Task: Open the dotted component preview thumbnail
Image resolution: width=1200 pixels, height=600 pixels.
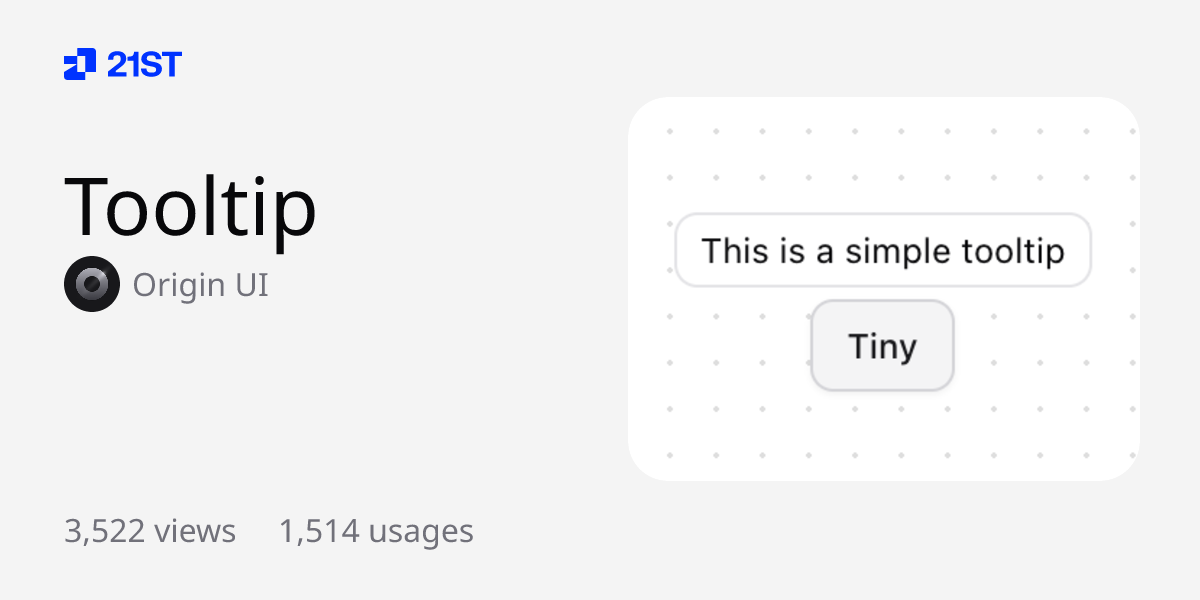Action: click(x=883, y=430)
